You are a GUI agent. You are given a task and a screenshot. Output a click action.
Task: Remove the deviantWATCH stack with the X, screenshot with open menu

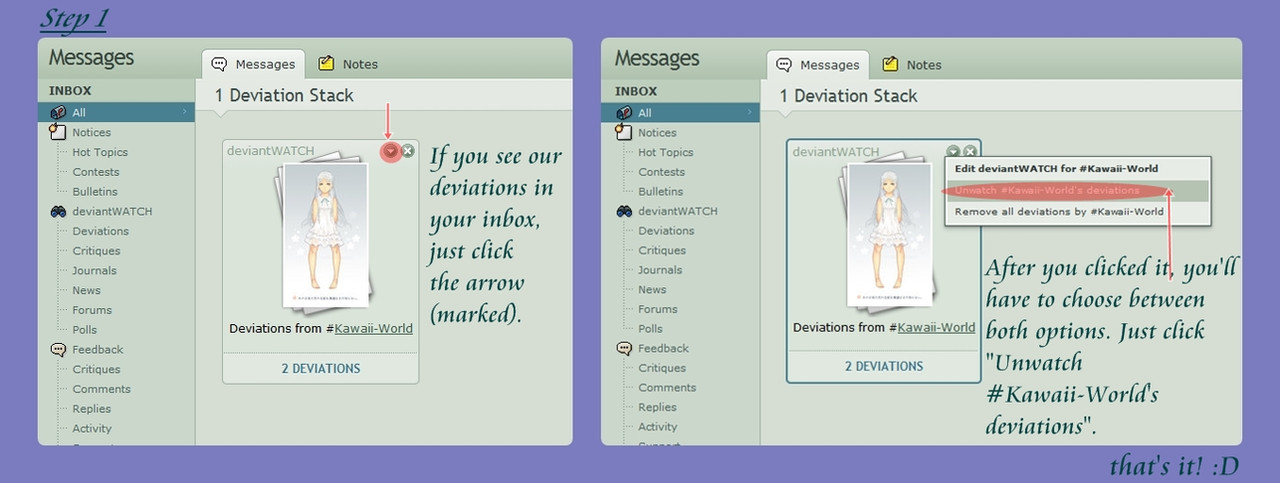pos(970,151)
